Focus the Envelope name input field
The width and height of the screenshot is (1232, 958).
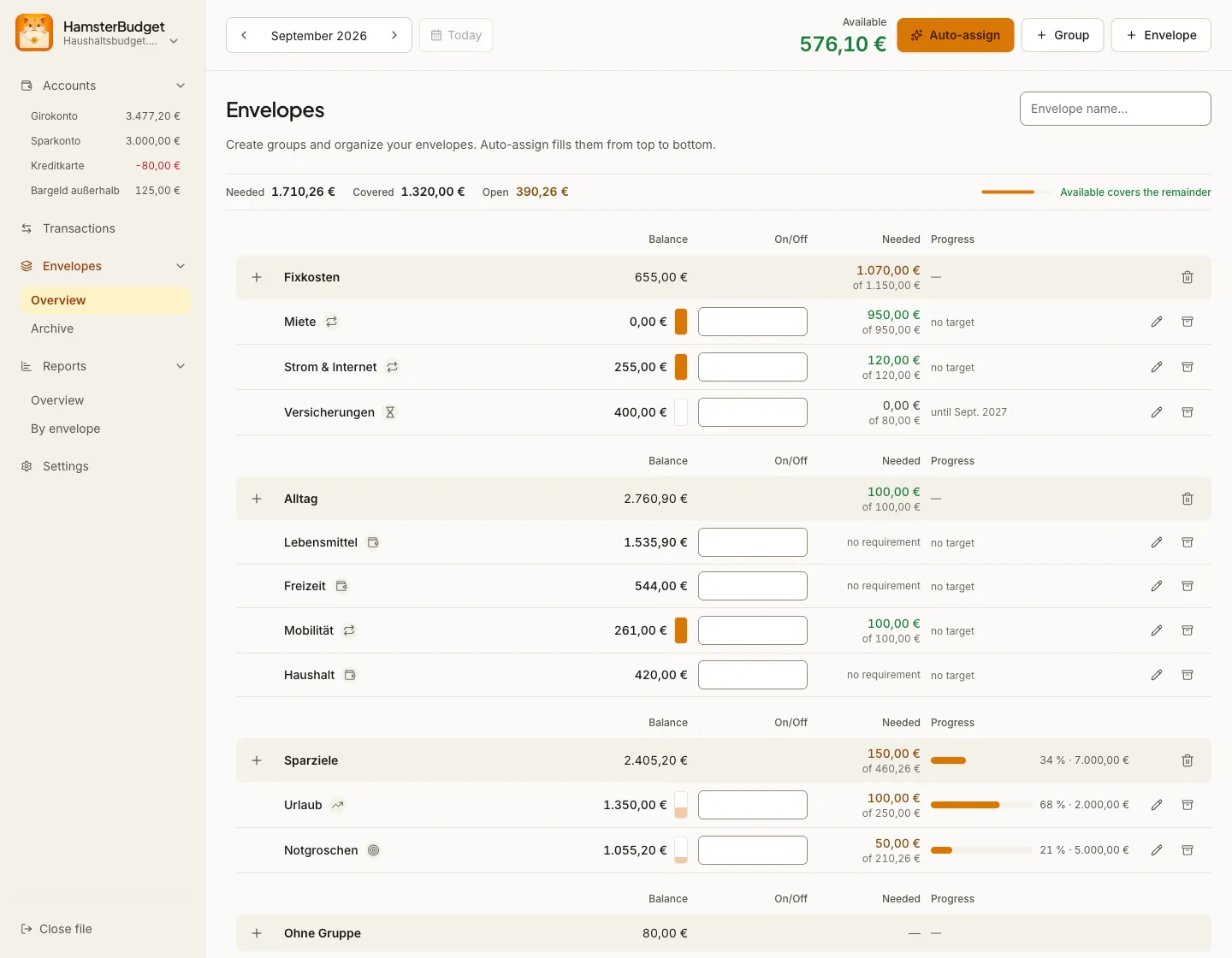point(1116,109)
